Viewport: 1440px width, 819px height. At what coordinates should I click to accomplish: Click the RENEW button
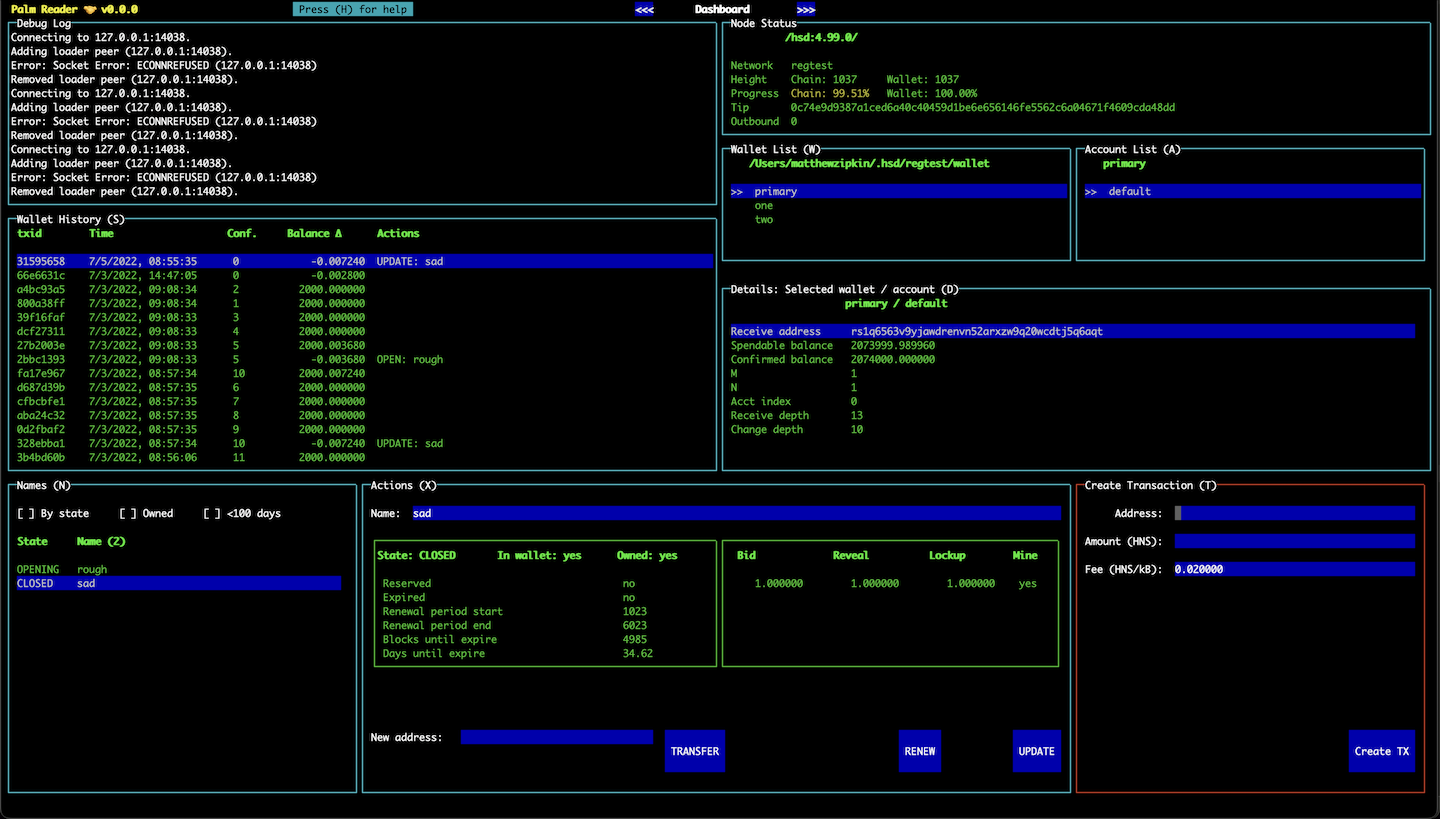tap(920, 751)
